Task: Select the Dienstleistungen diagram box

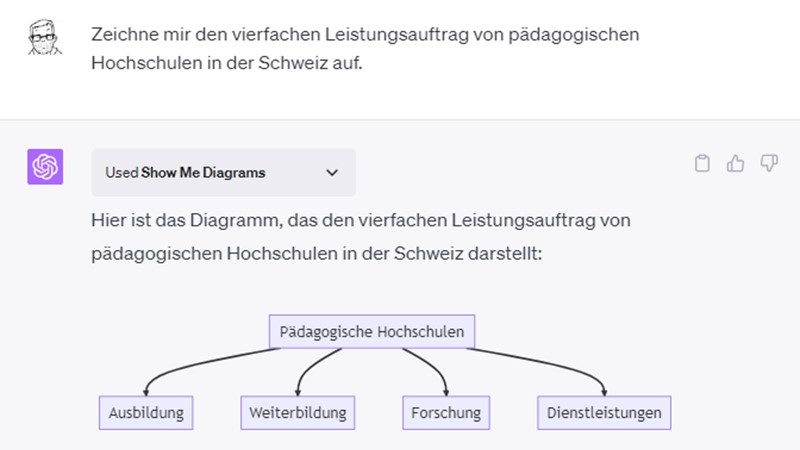Action: [604, 413]
